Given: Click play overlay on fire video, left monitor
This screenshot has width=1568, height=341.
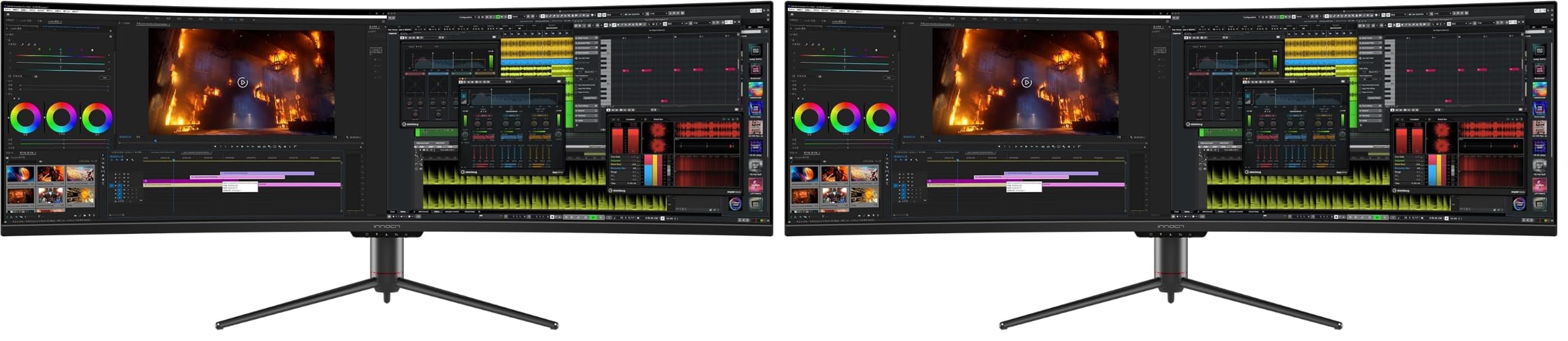Looking at the screenshot, I should coord(243,82).
